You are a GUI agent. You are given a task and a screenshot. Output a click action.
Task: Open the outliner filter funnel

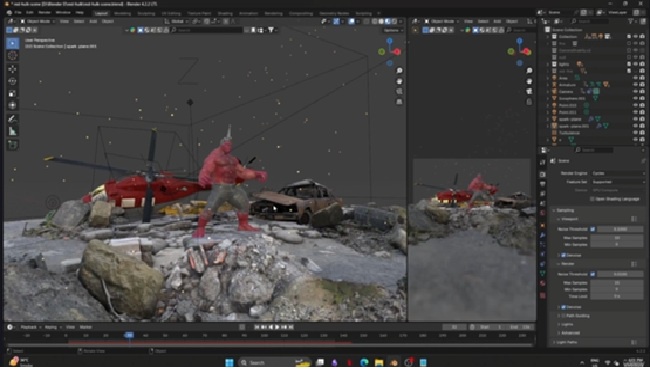[632, 21]
